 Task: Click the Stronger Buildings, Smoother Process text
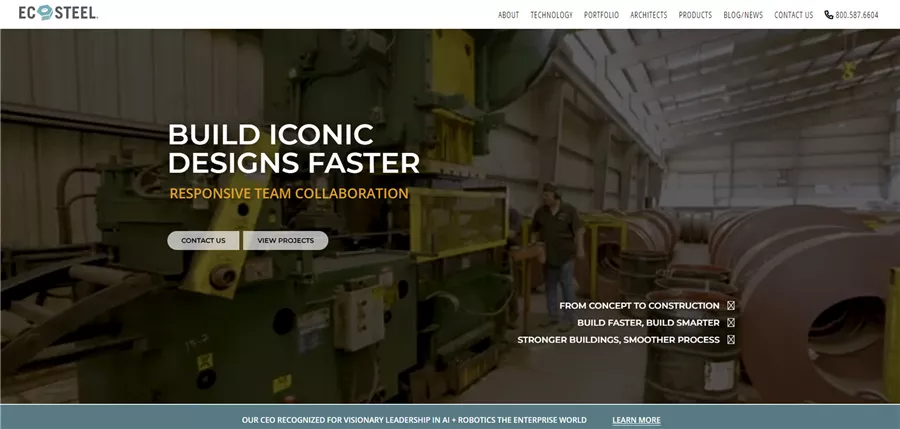click(x=618, y=339)
